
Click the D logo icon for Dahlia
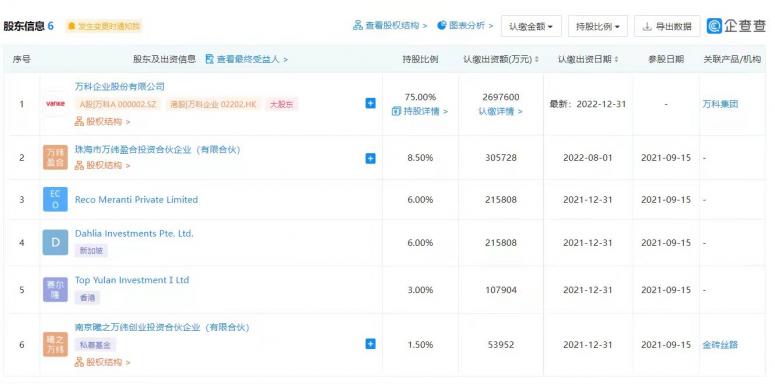coord(55,242)
